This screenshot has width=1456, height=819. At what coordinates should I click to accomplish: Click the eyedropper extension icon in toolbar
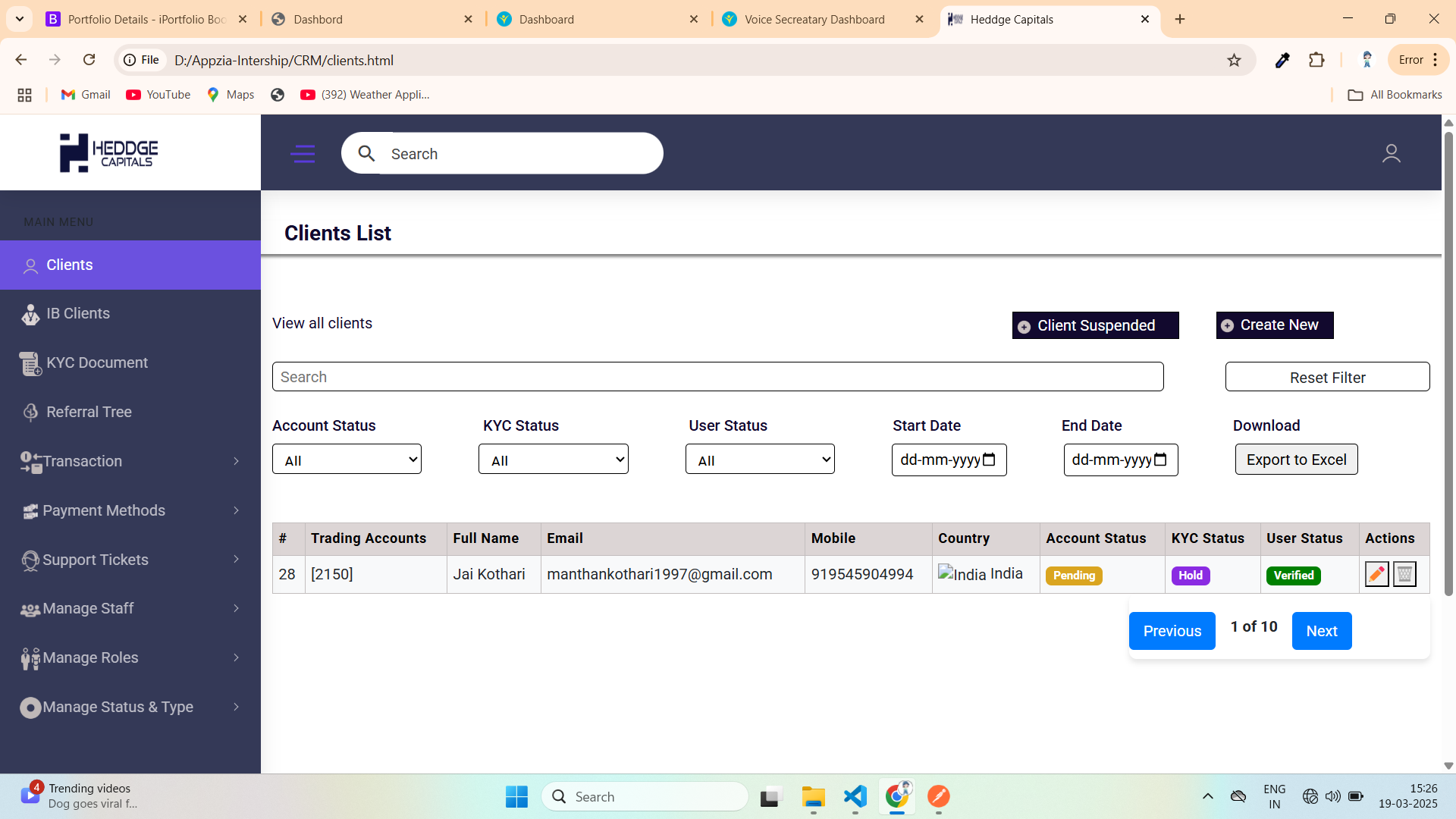1282,60
